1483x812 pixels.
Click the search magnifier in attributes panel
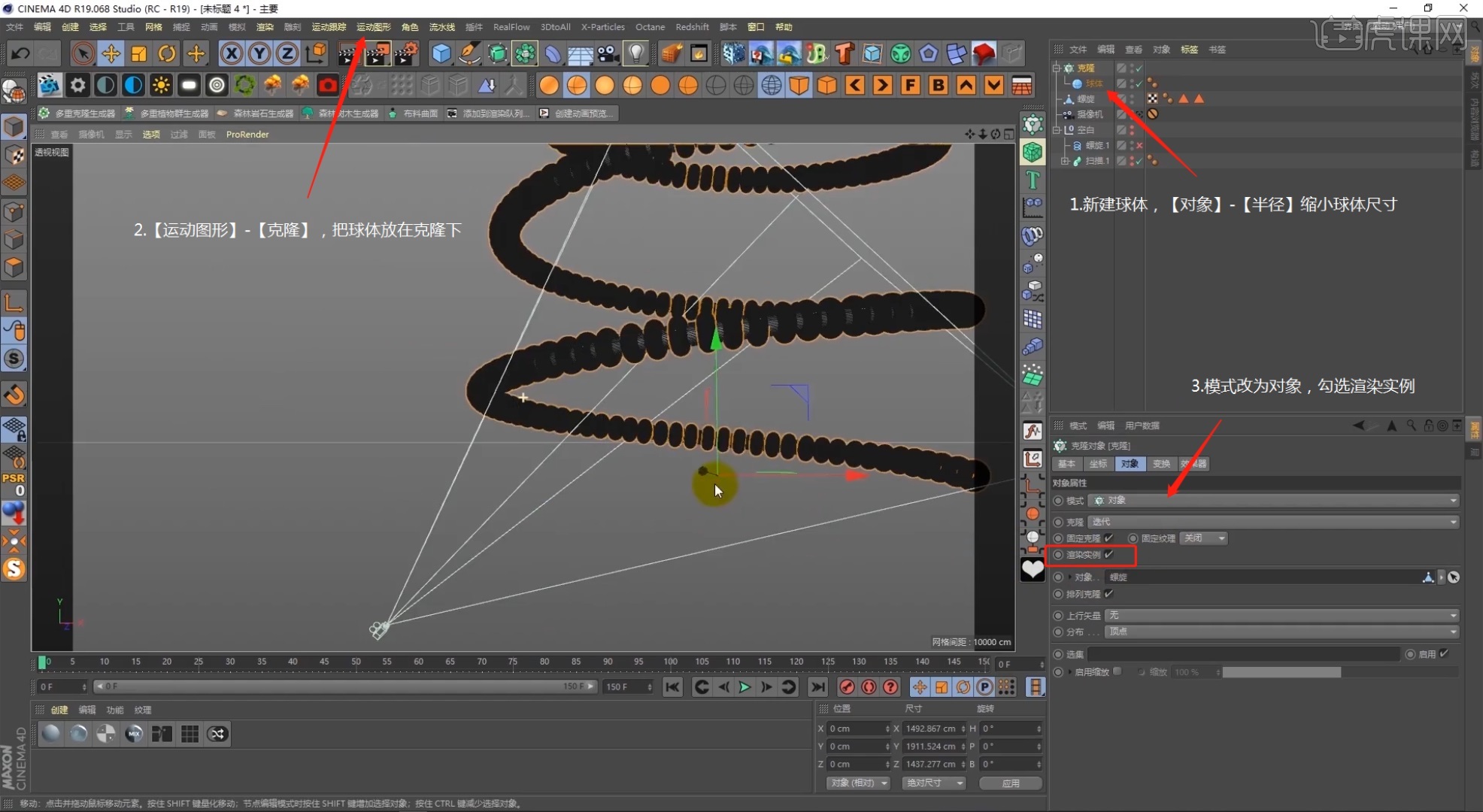point(1411,426)
